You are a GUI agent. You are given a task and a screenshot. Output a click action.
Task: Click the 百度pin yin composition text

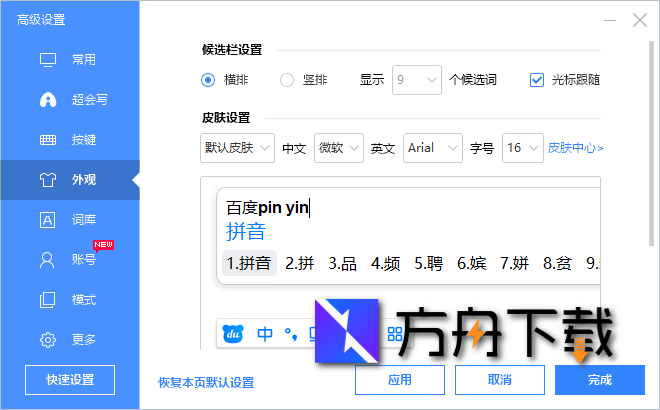pos(268,208)
